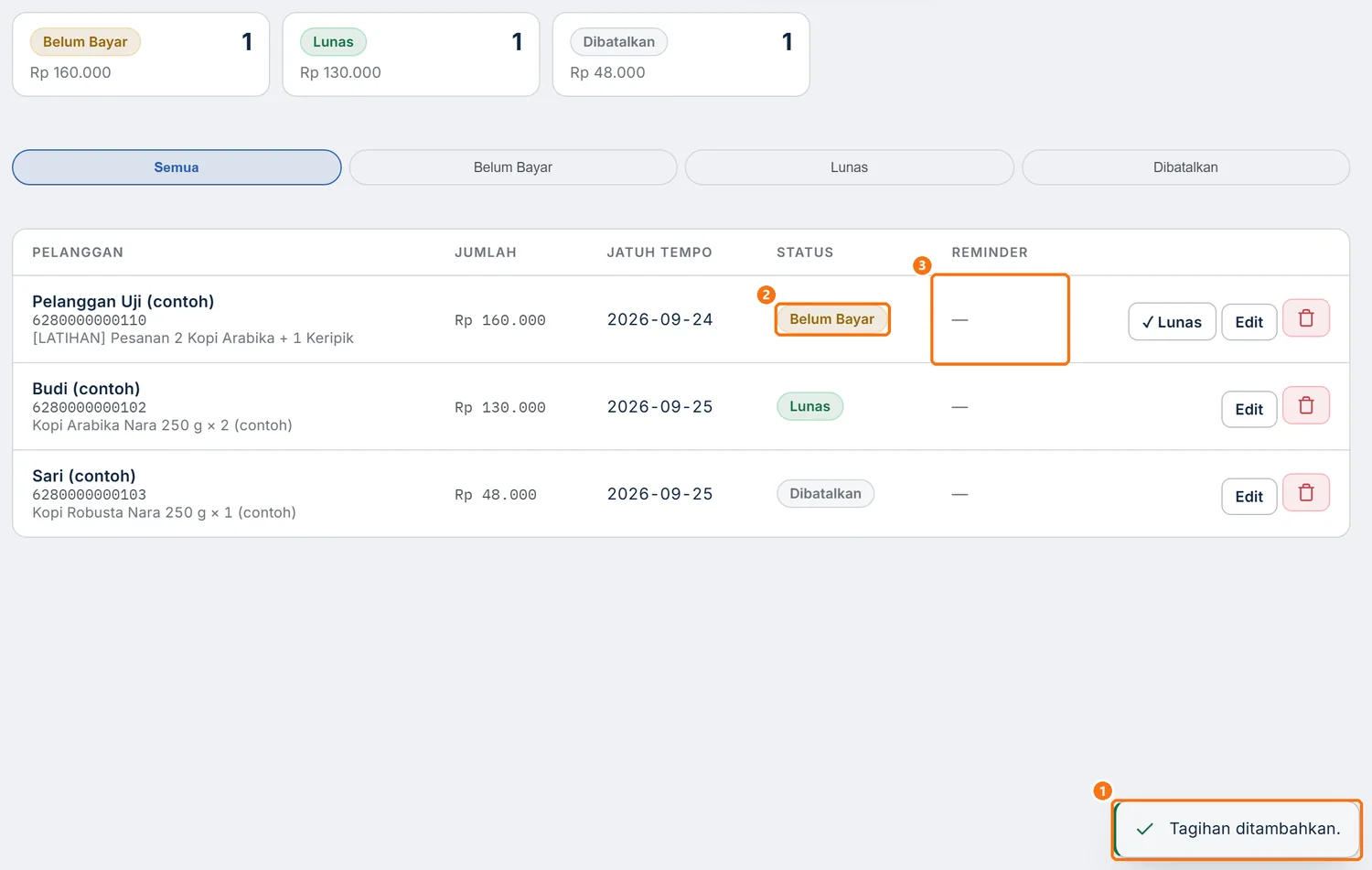Click phone number 6280000000103
Screen dimensions: 1372x870
[x=90, y=495]
